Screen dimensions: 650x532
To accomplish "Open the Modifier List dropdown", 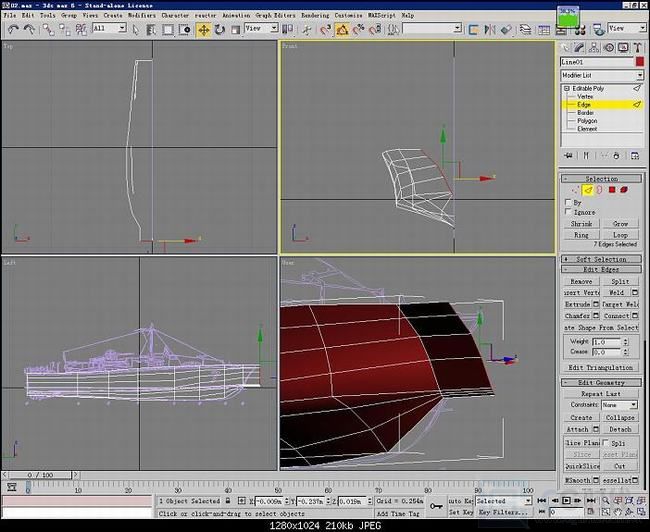I will pos(602,75).
